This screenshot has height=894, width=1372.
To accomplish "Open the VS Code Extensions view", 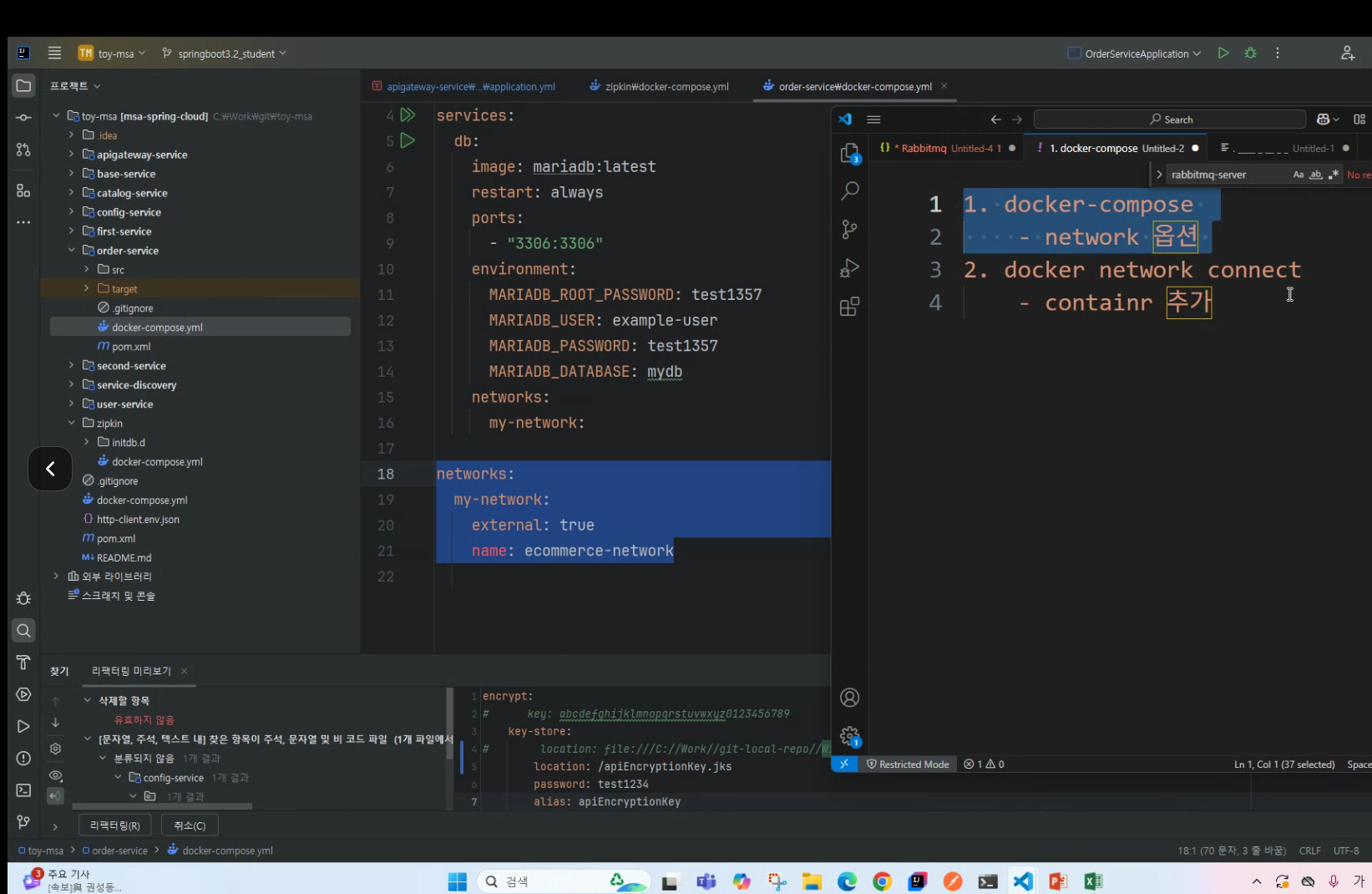I will pos(849,307).
